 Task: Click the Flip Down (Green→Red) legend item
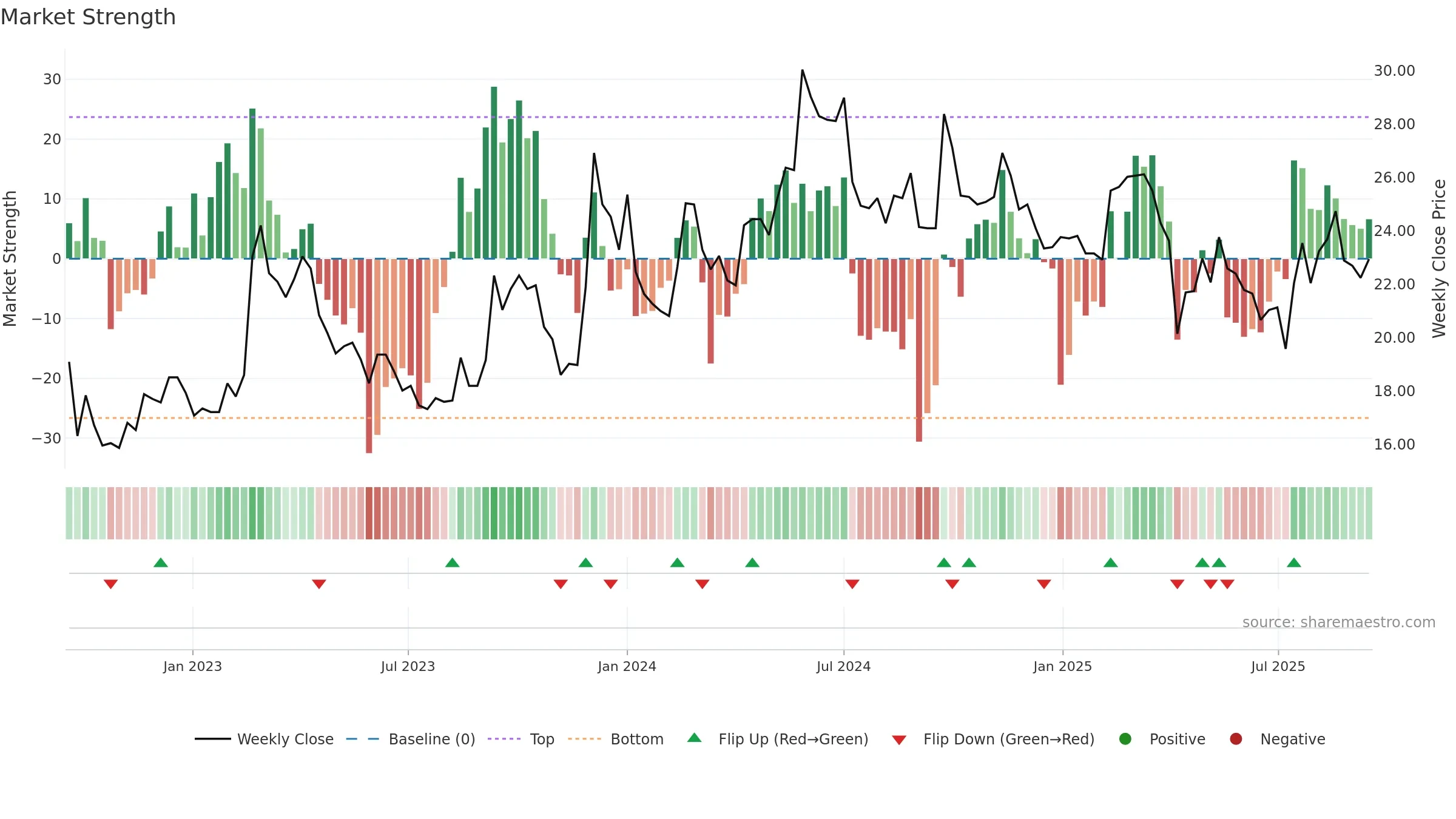[994, 739]
